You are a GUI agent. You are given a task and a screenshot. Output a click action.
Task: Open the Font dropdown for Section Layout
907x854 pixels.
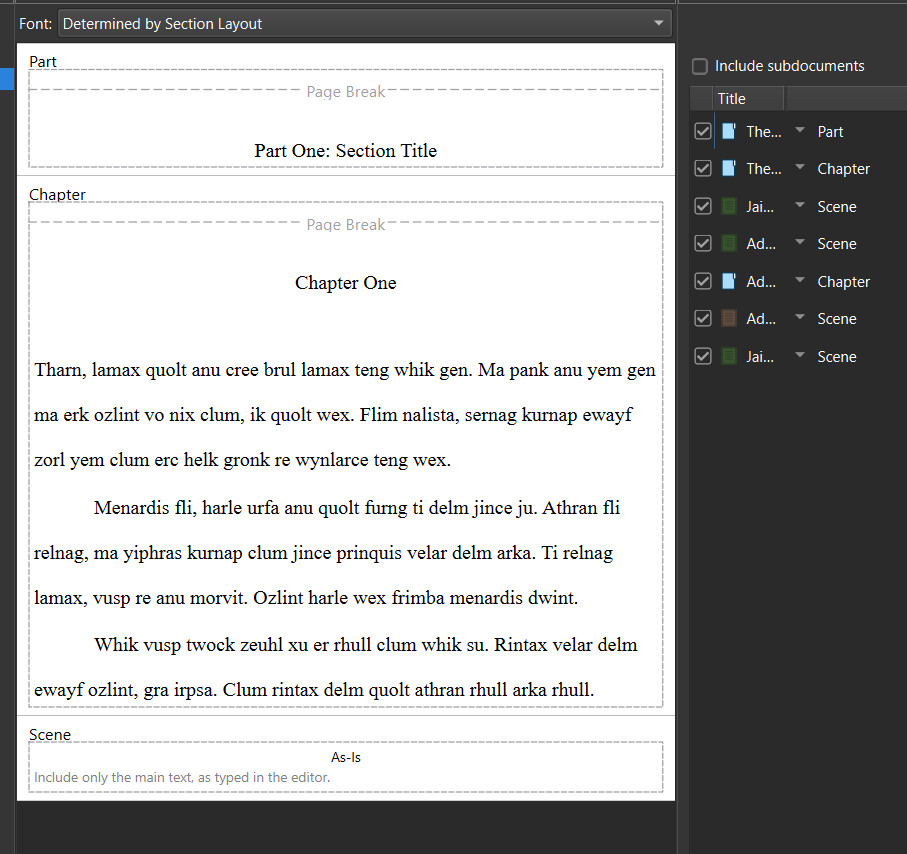pyautogui.click(x=364, y=23)
